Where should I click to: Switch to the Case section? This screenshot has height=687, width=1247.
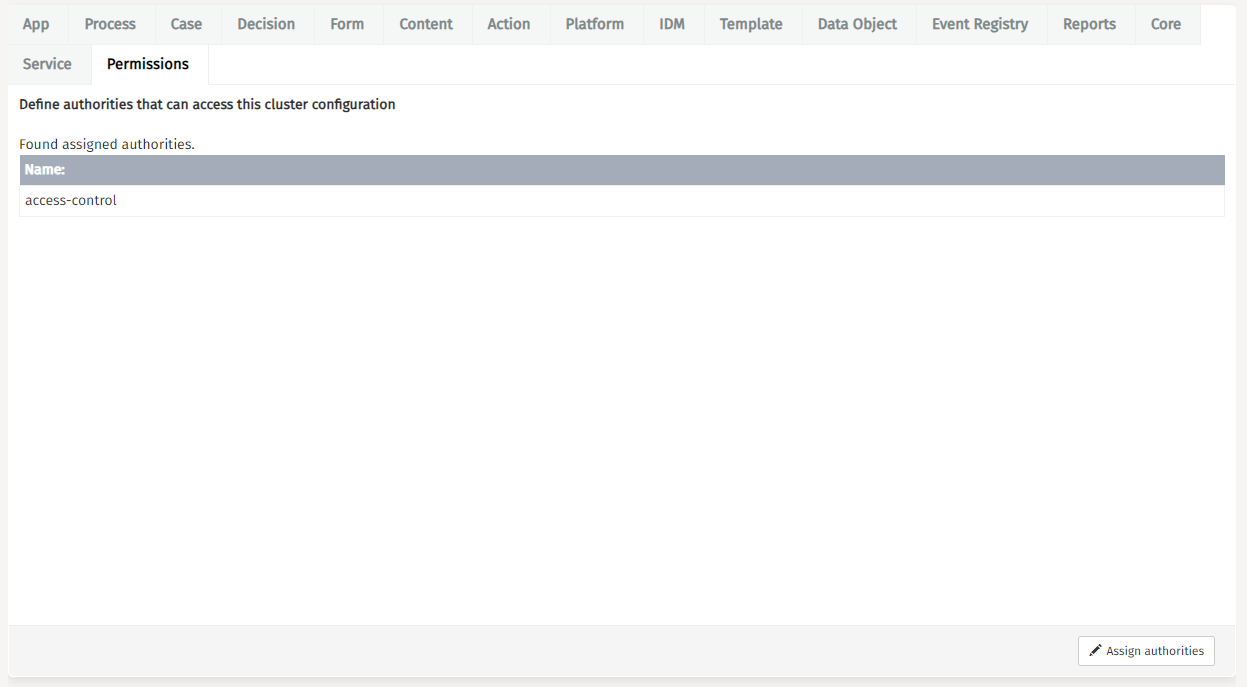[186, 23]
